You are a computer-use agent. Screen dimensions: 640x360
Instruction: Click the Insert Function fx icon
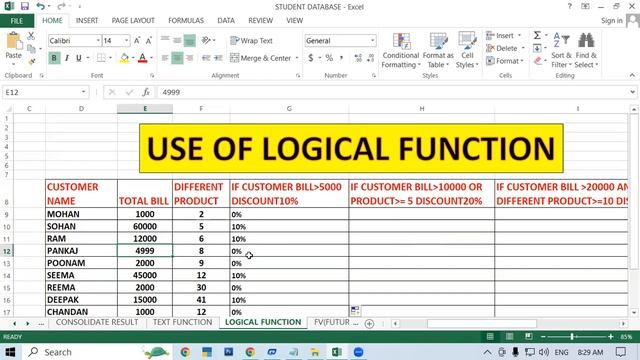pyautogui.click(x=146, y=92)
